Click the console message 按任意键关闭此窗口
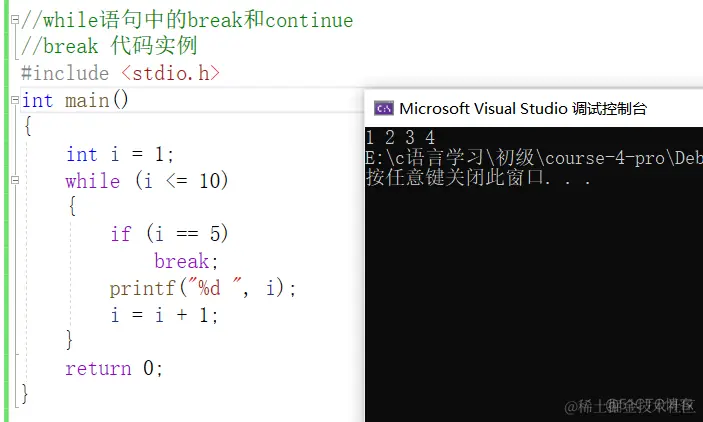This screenshot has width=703, height=422. point(478,178)
